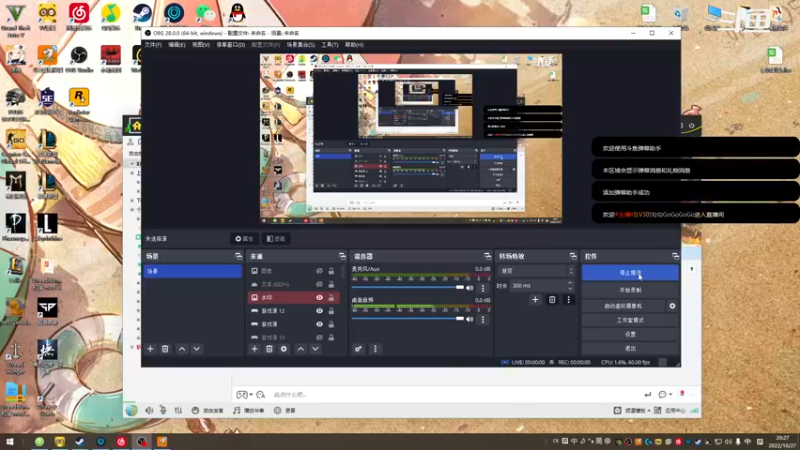Click 退出 exit button
This screenshot has height=450, width=800.
[630, 348]
